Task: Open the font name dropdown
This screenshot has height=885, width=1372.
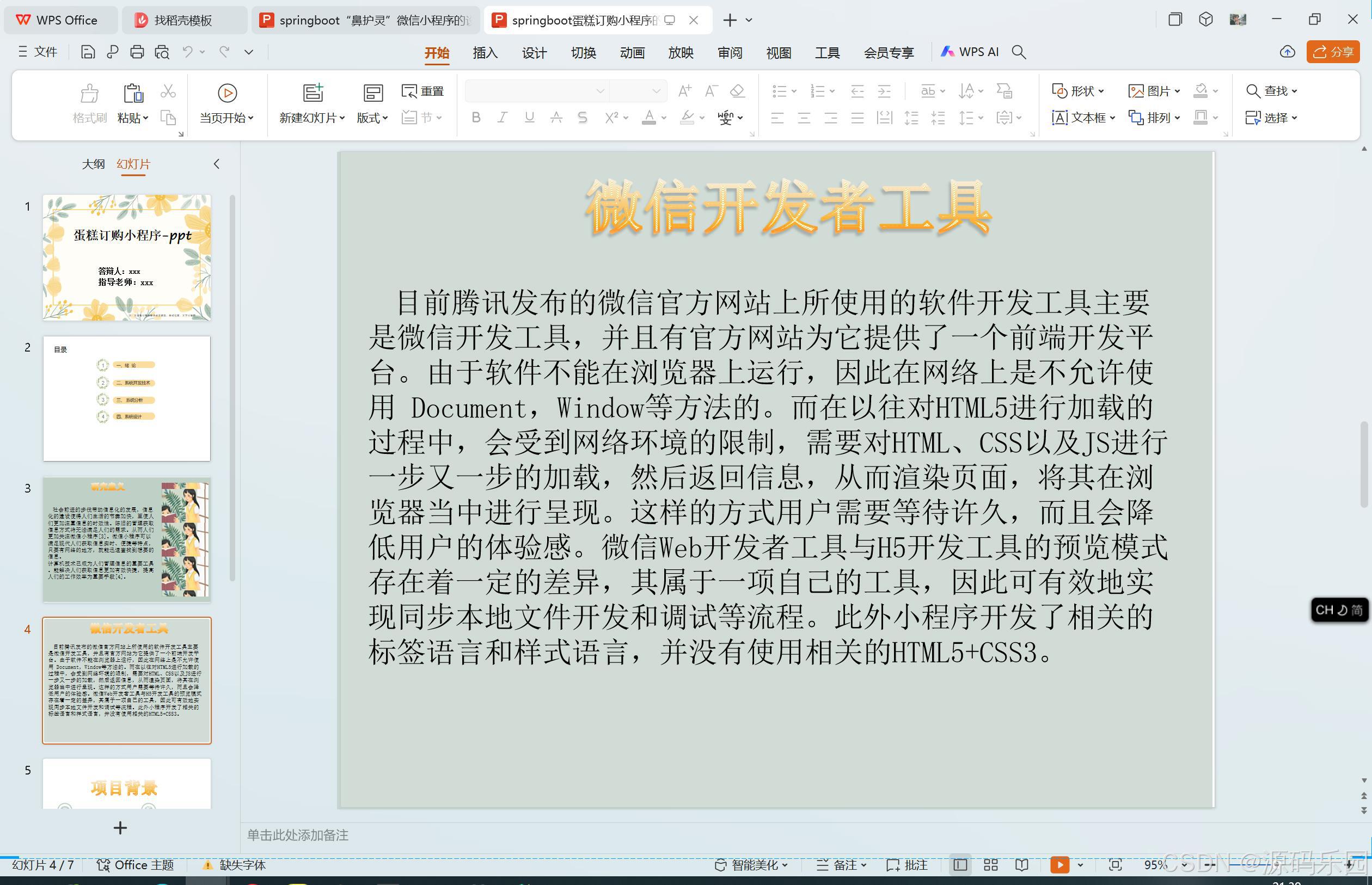Action: [x=599, y=91]
